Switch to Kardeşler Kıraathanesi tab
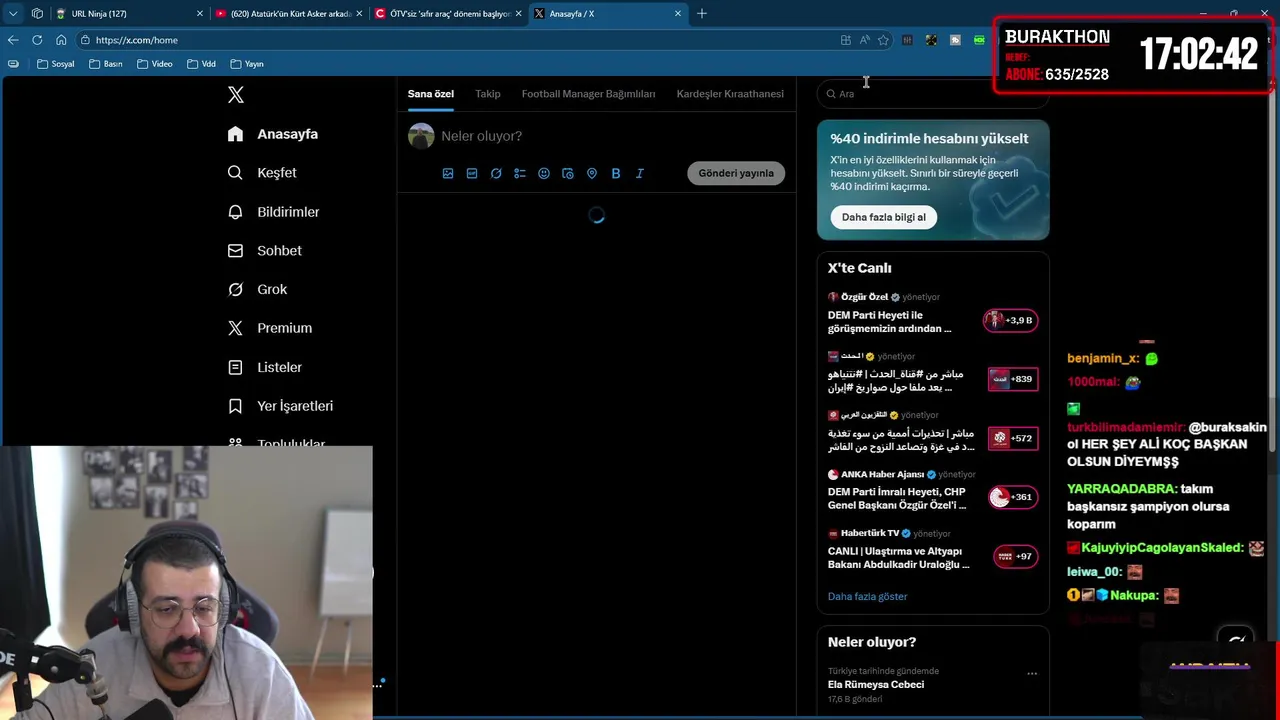1280x720 pixels. (x=730, y=94)
